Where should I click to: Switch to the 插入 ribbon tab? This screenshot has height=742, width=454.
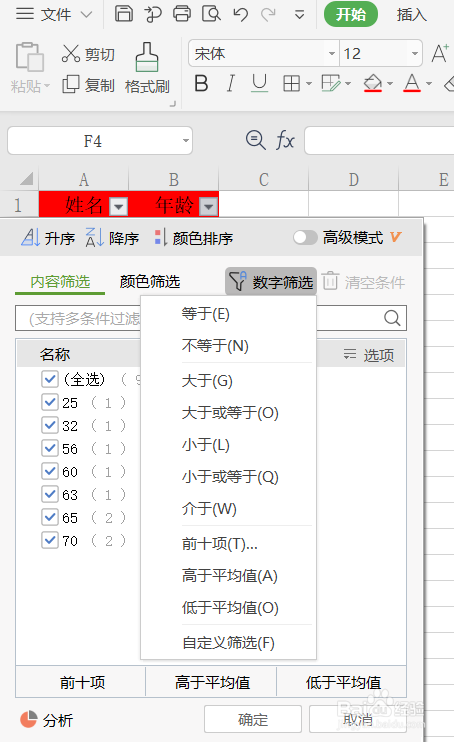point(411,15)
